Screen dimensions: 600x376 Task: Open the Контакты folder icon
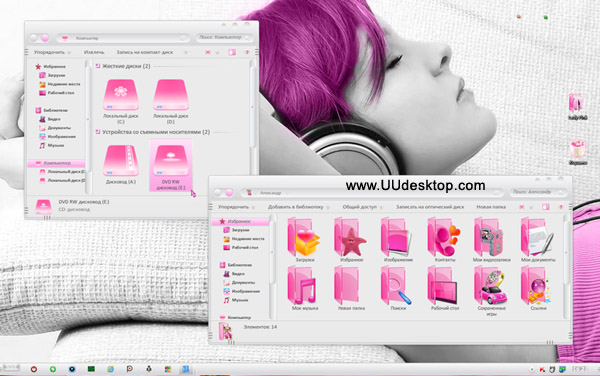point(444,237)
